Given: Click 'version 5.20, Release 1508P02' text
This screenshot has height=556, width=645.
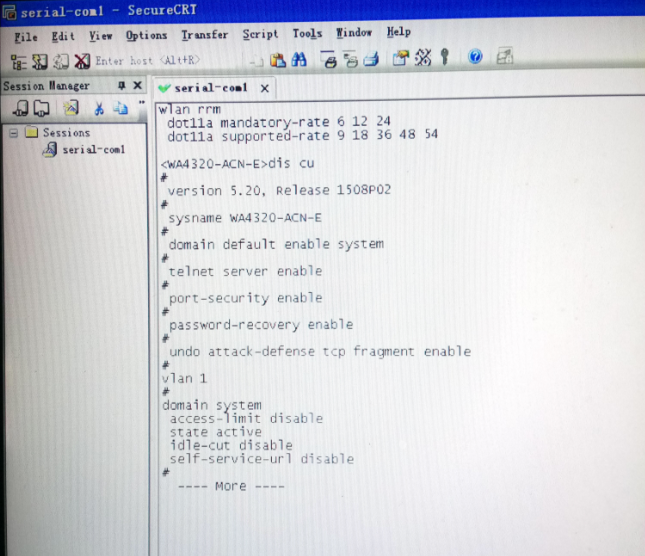Looking at the screenshot, I should (x=279, y=190).
